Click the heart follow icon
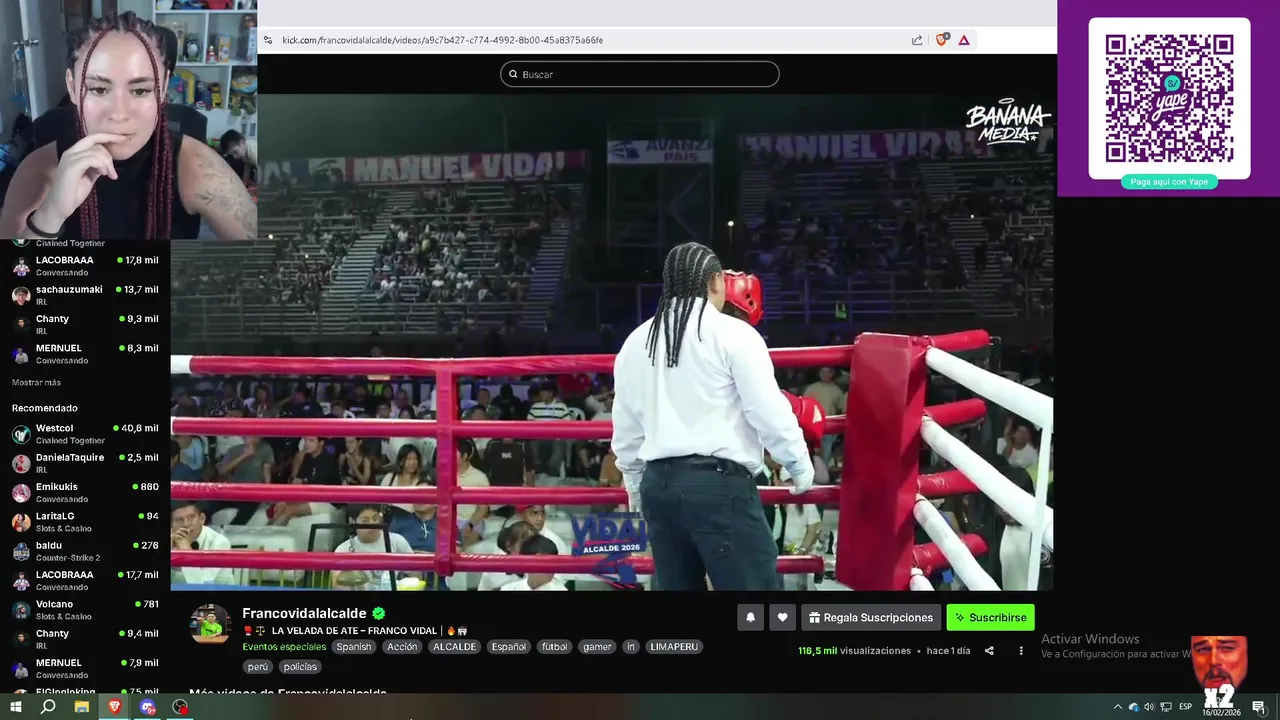Image resolution: width=1280 pixels, height=720 pixels. 782,617
